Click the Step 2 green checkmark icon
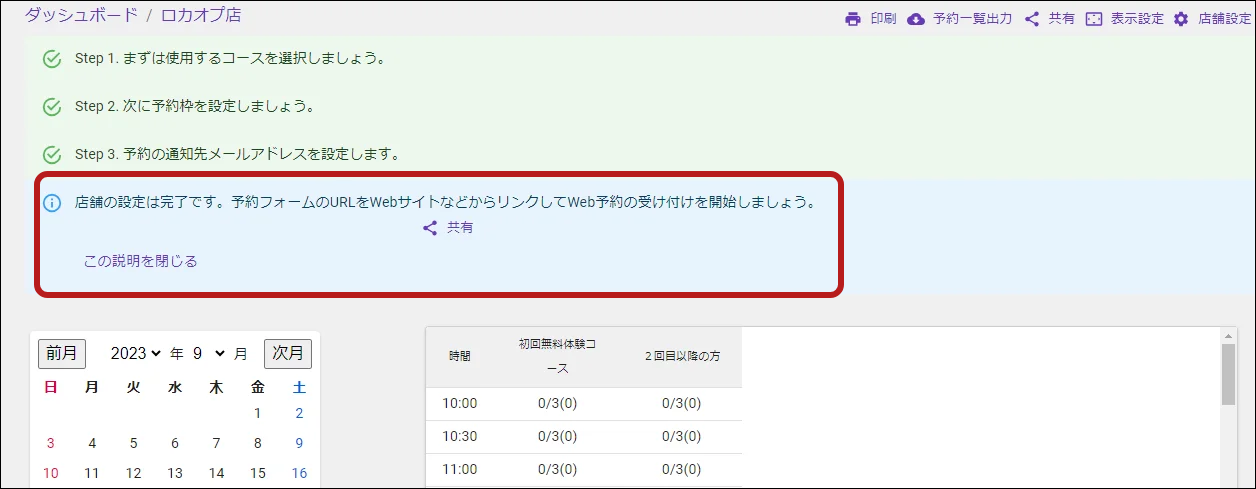Image resolution: width=1256 pixels, height=489 pixels. (x=53, y=107)
